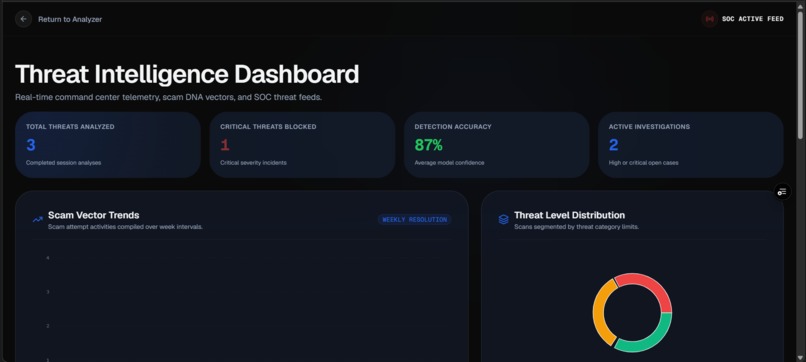Click the 87% detection accuracy value
This screenshot has height=362, width=806.
pyautogui.click(x=428, y=146)
